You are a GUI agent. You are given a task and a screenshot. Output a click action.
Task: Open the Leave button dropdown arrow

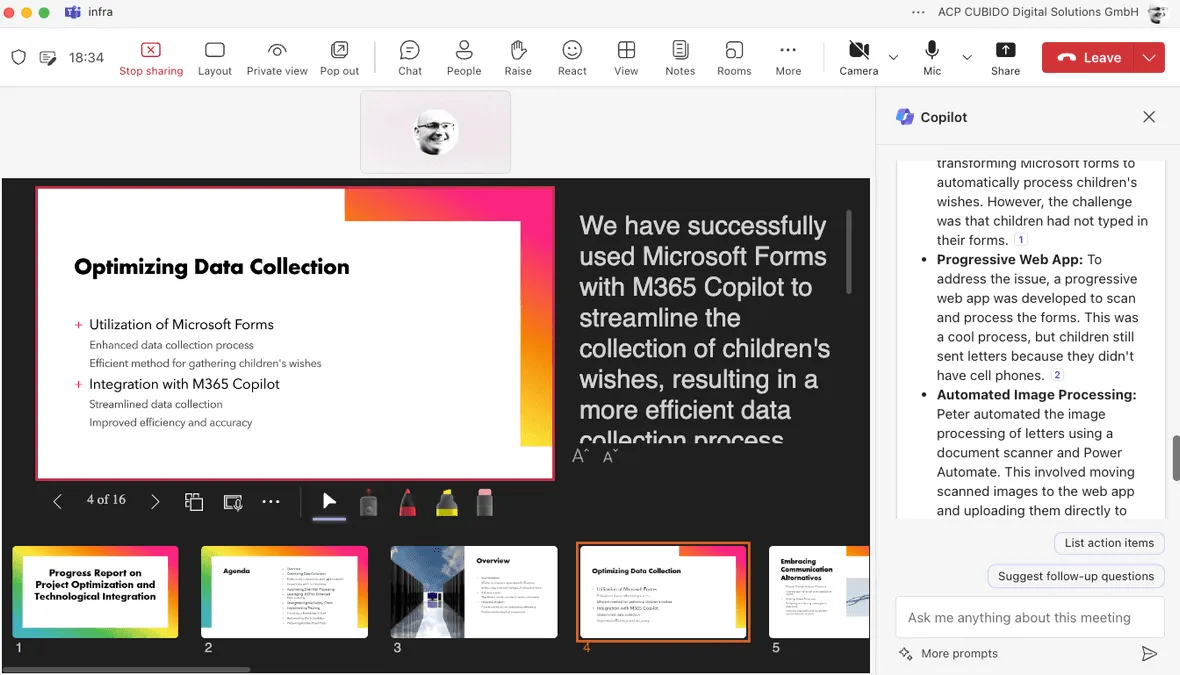tap(1149, 58)
